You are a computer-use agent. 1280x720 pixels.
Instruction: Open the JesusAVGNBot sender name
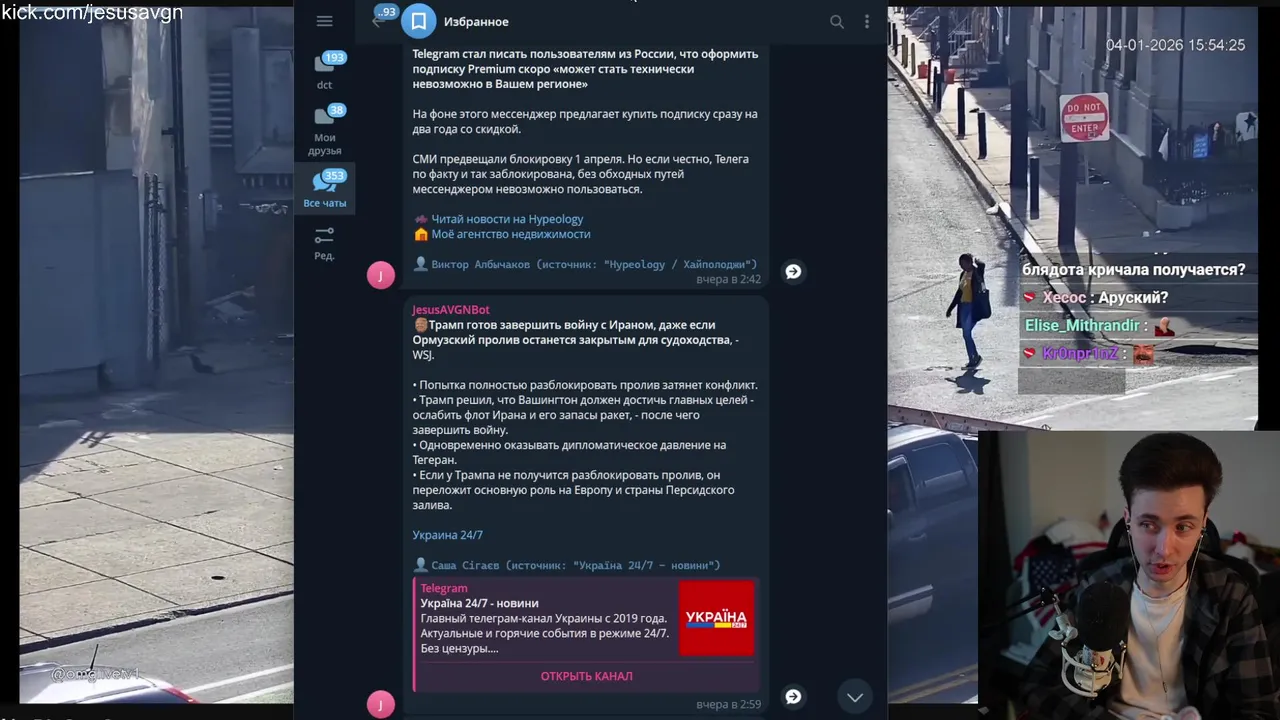pos(451,310)
